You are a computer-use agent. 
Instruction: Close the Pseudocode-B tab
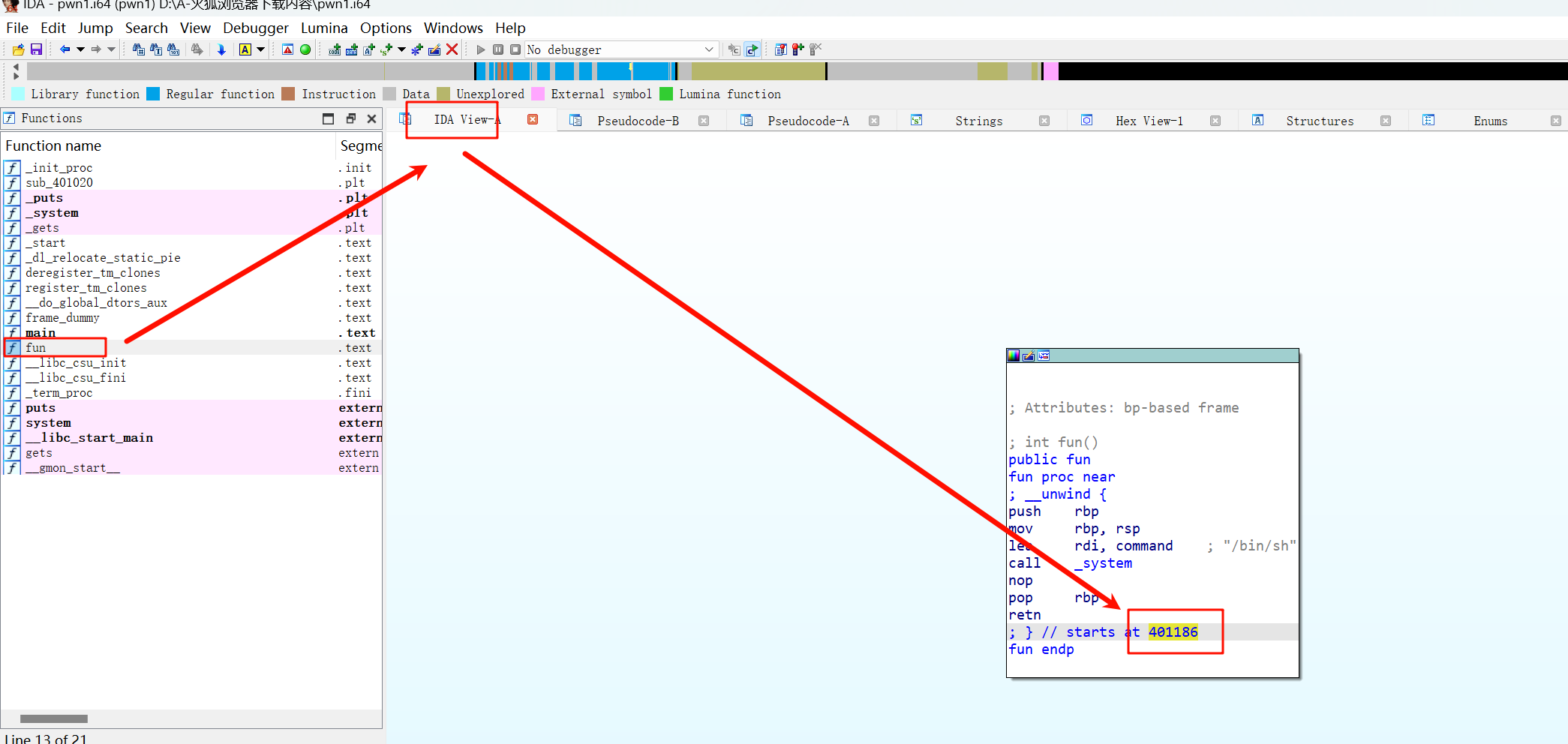tap(704, 121)
